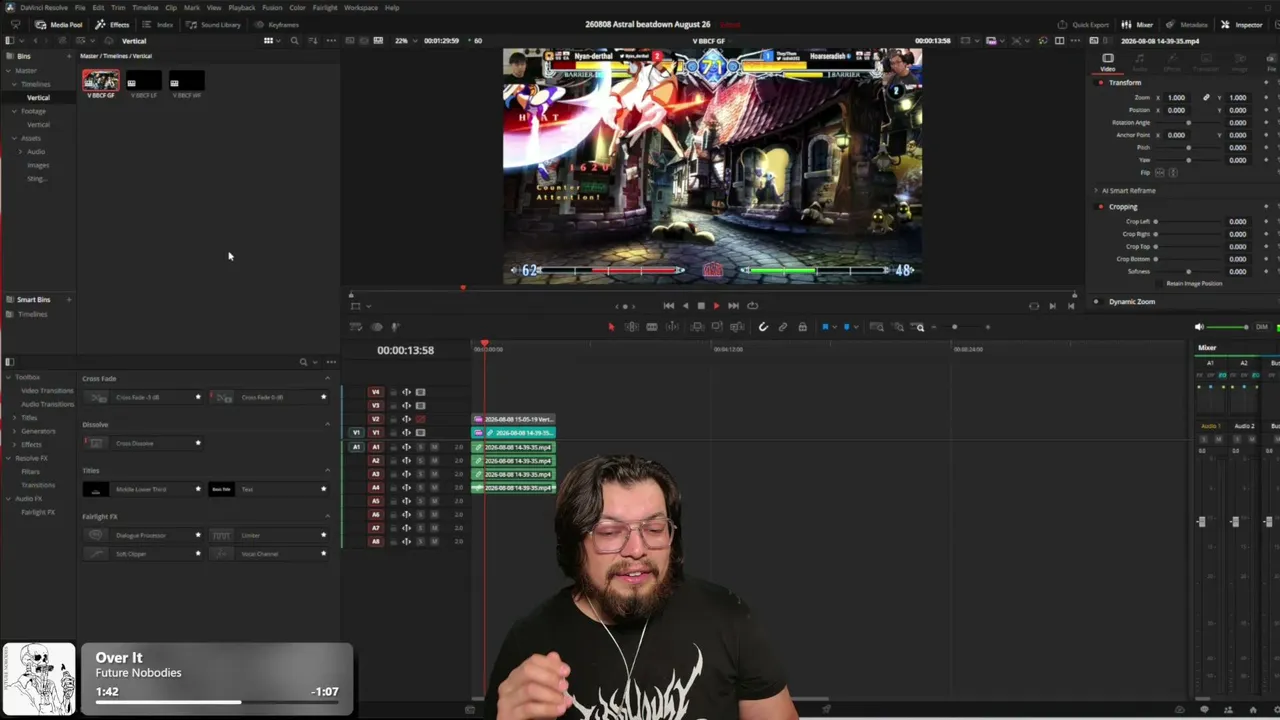This screenshot has width=1280, height=720.
Task: Lock video track V4
Action: (x=393, y=393)
